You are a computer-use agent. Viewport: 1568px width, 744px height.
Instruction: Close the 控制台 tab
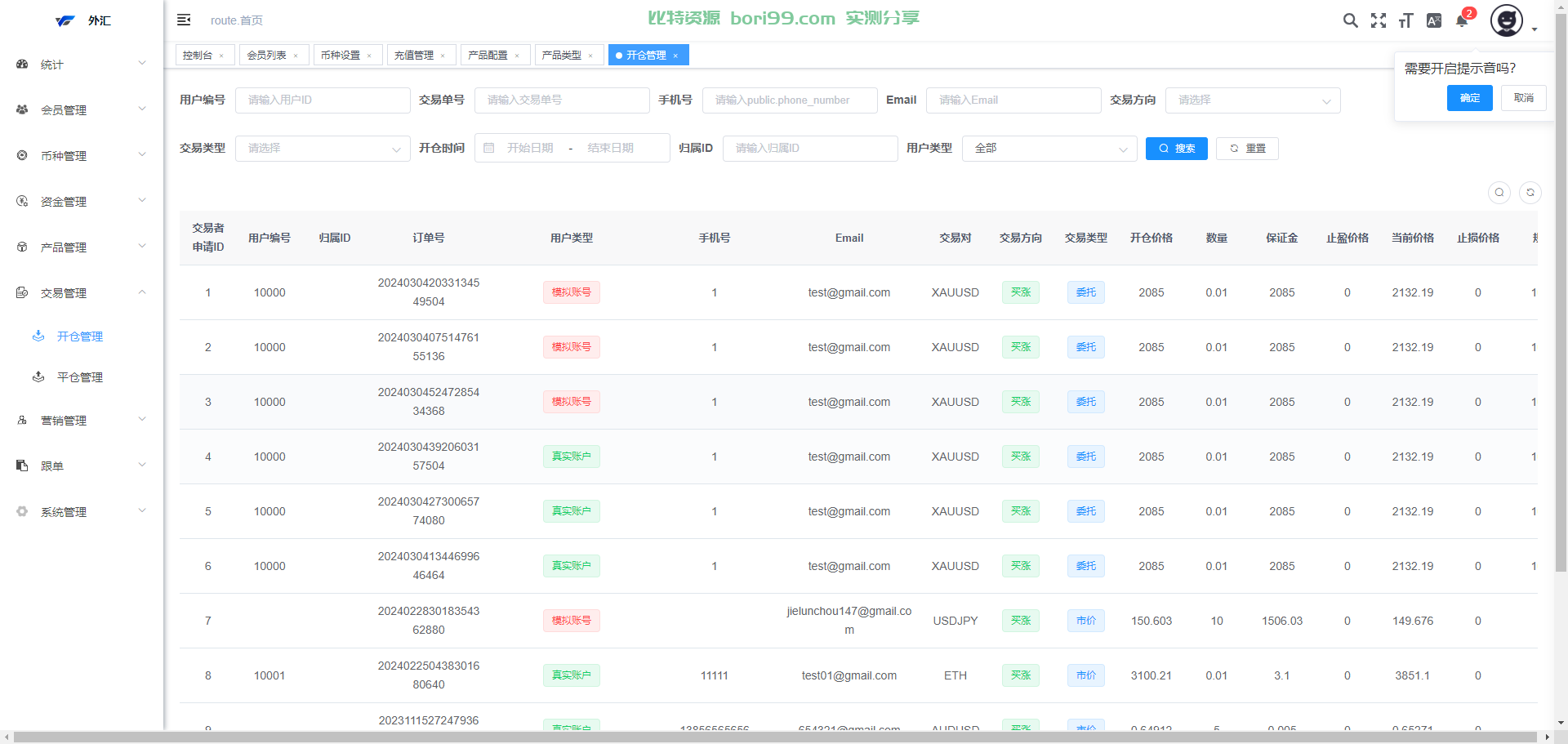click(x=221, y=56)
